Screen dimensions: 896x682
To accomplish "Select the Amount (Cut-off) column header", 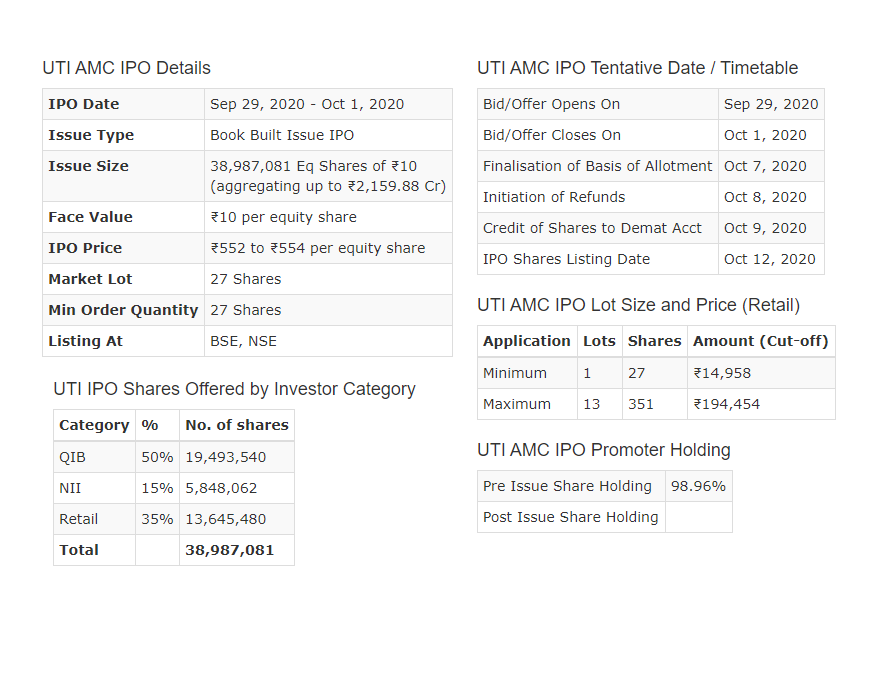I will click(x=760, y=341).
